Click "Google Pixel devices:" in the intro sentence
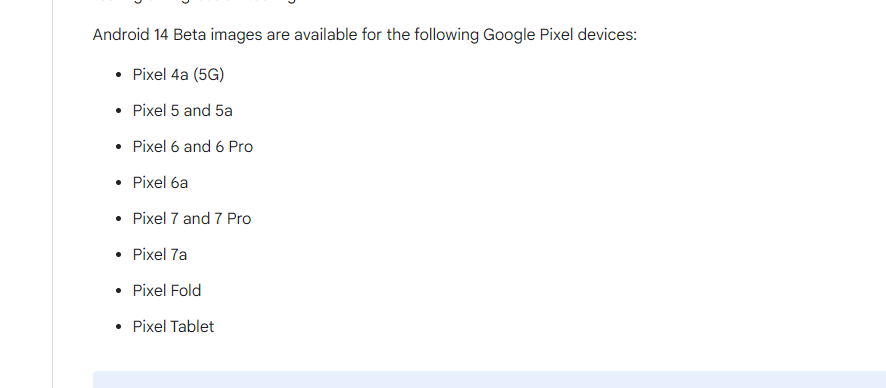This screenshot has height=388, width=886. [x=560, y=35]
